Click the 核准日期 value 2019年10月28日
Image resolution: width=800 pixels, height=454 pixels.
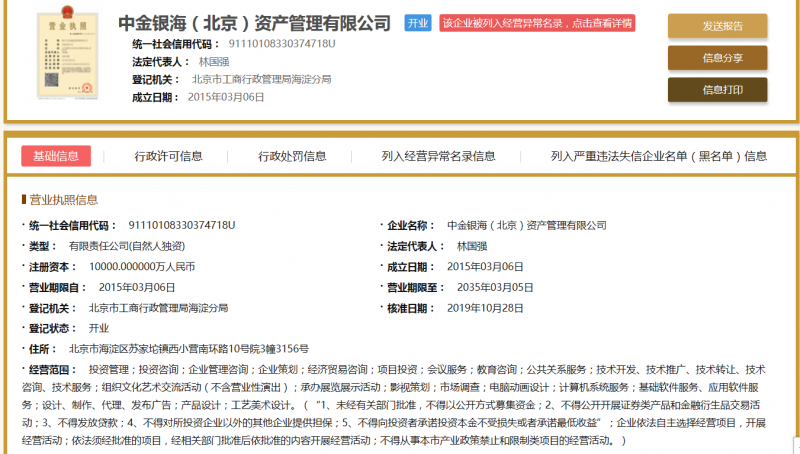(485, 308)
